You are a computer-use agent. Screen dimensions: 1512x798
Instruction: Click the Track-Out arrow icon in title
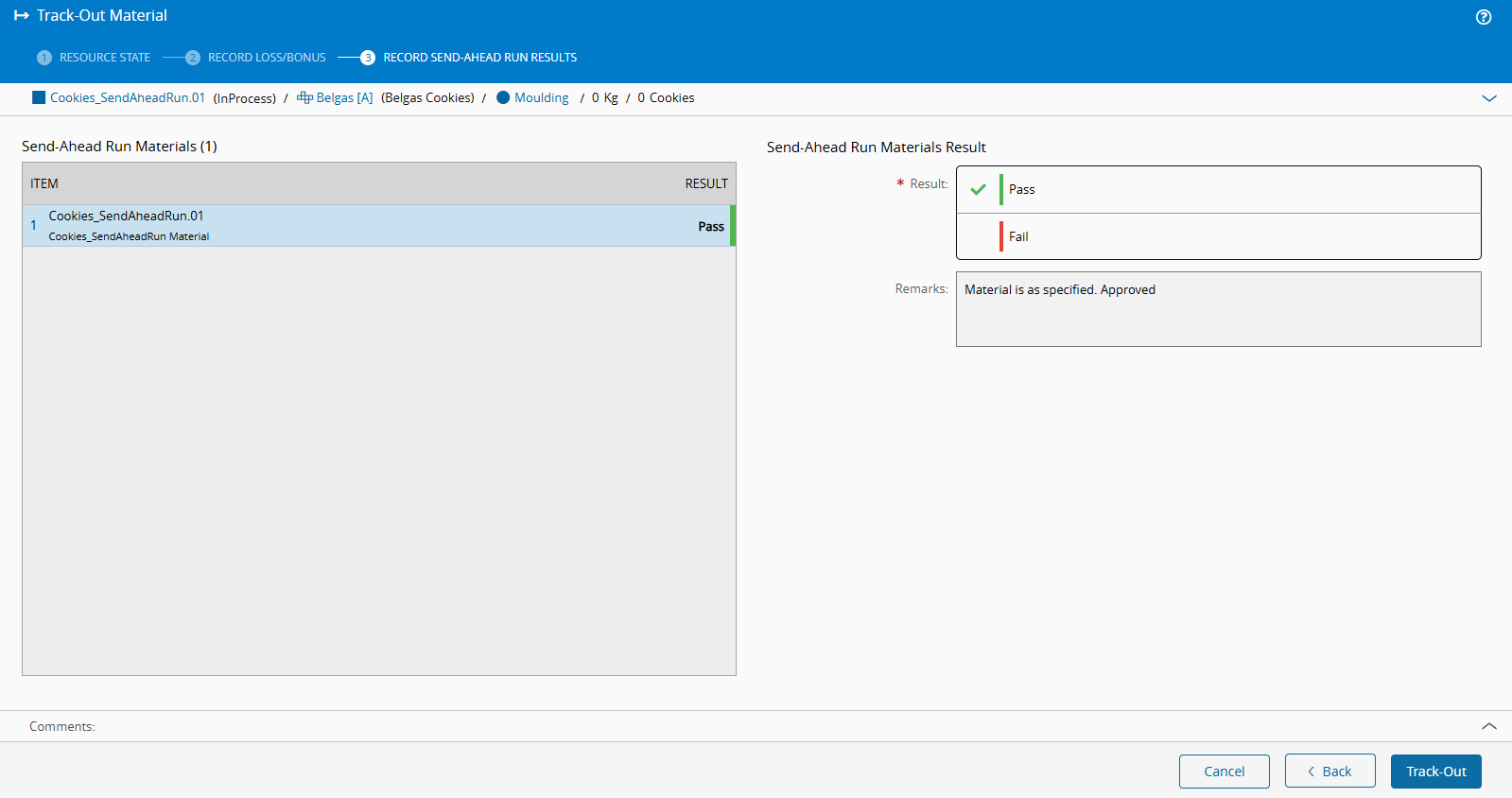pos(21,16)
